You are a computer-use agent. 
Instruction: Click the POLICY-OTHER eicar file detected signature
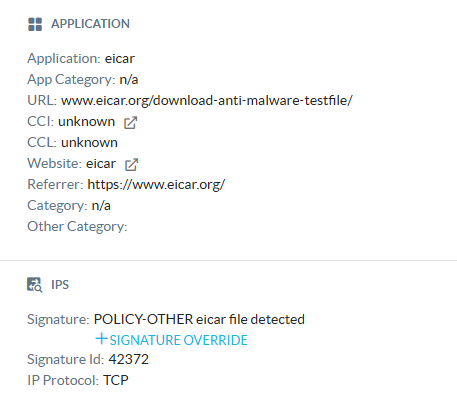click(x=199, y=319)
